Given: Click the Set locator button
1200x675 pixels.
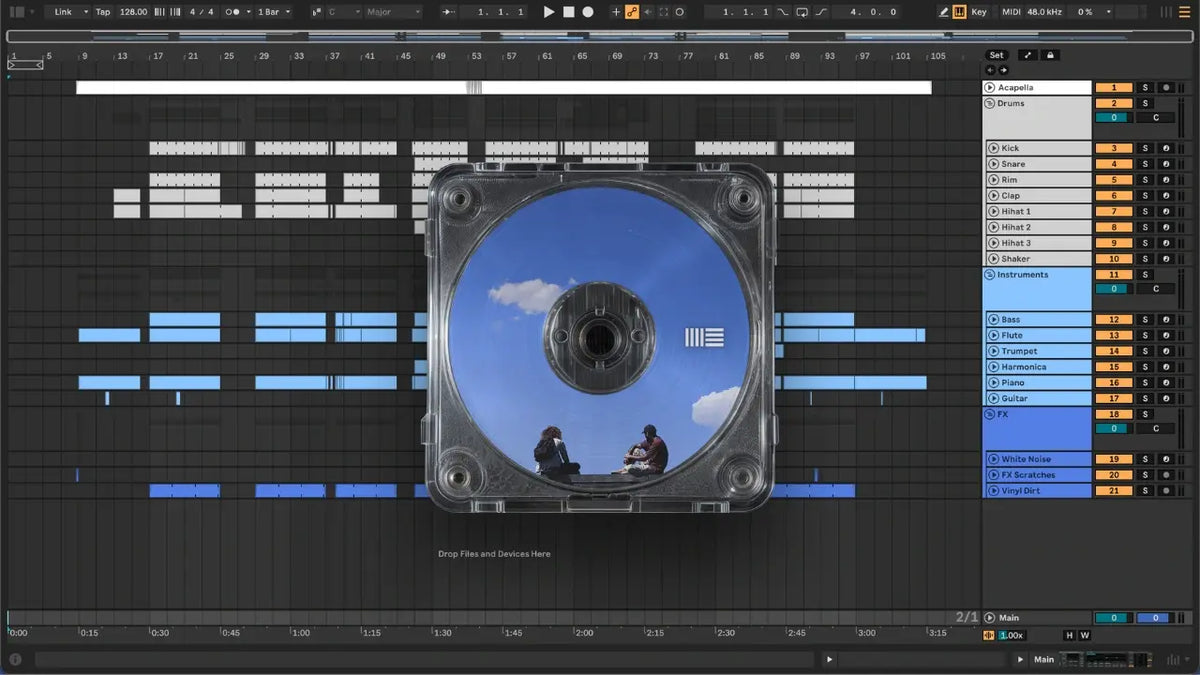Looking at the screenshot, I should [x=996, y=55].
